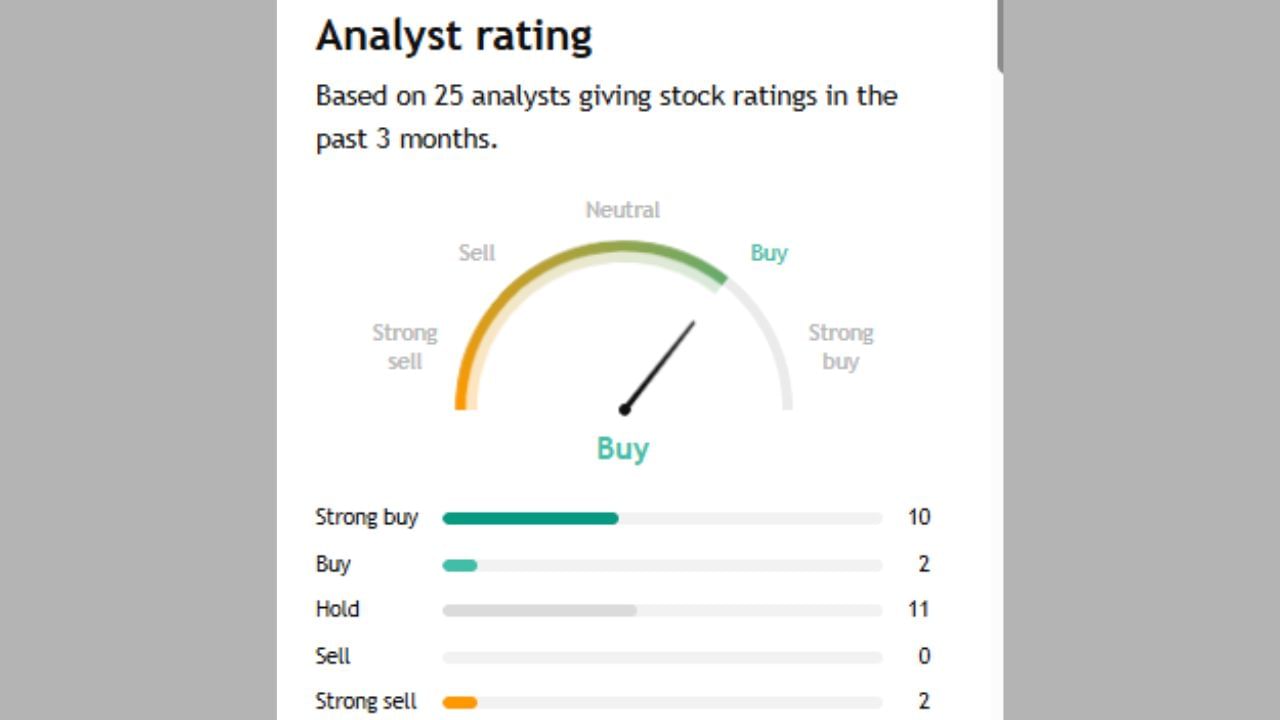This screenshot has height=720, width=1280.
Task: Click the 25 analysts description text
Action: [606, 117]
